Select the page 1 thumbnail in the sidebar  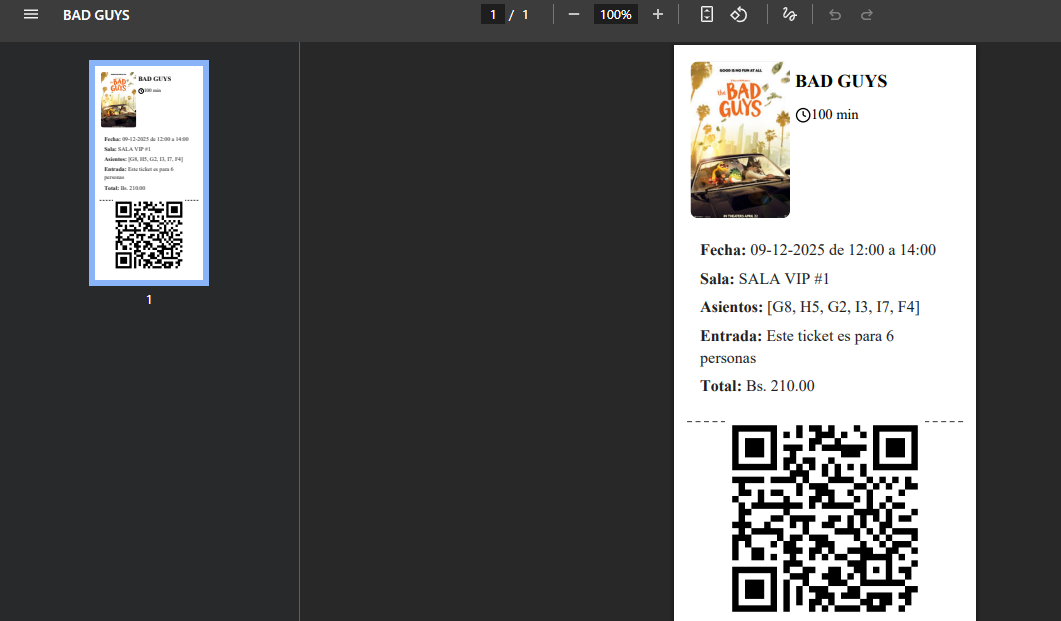click(148, 172)
